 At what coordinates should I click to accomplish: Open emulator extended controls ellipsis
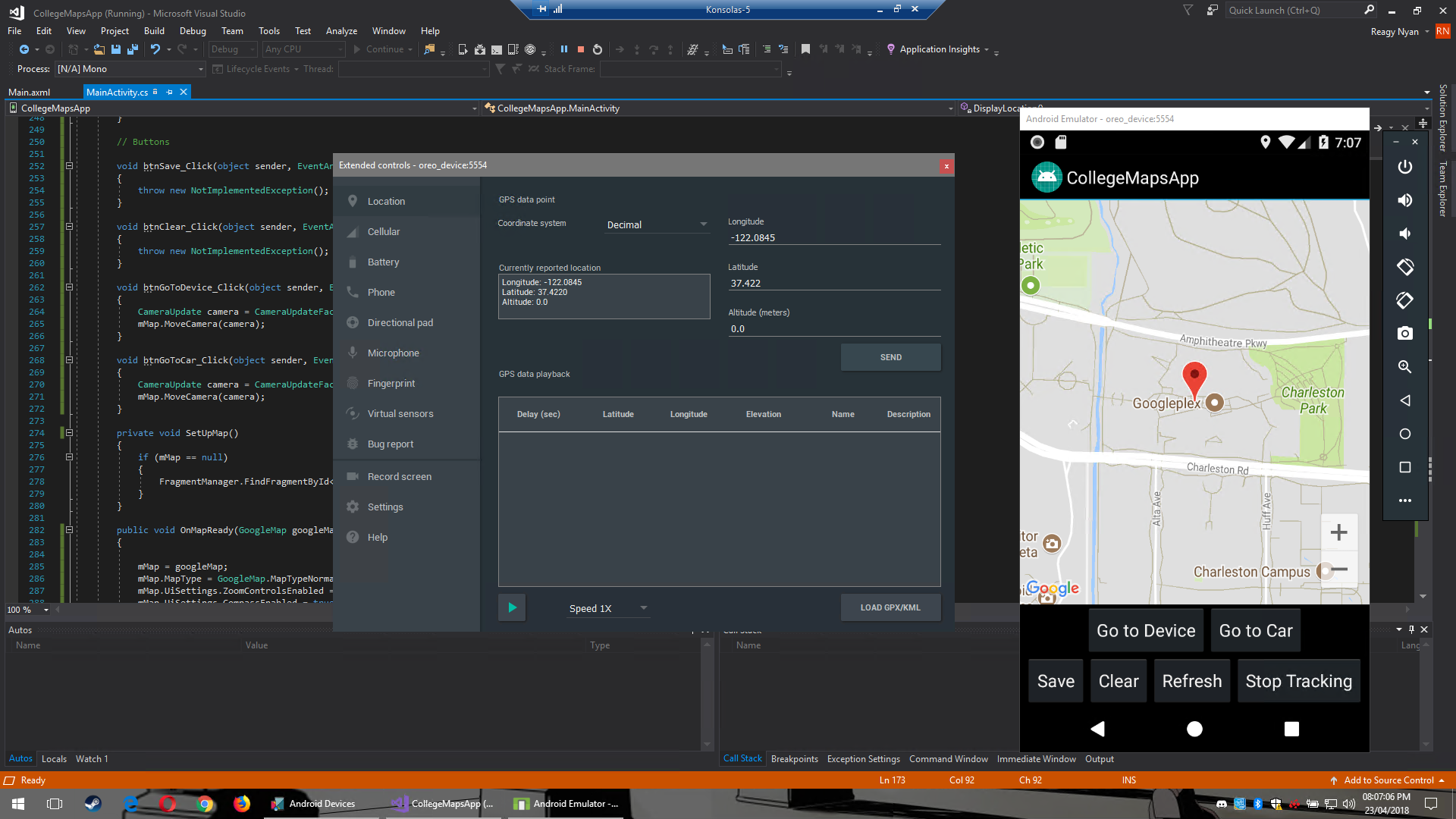pyautogui.click(x=1405, y=500)
